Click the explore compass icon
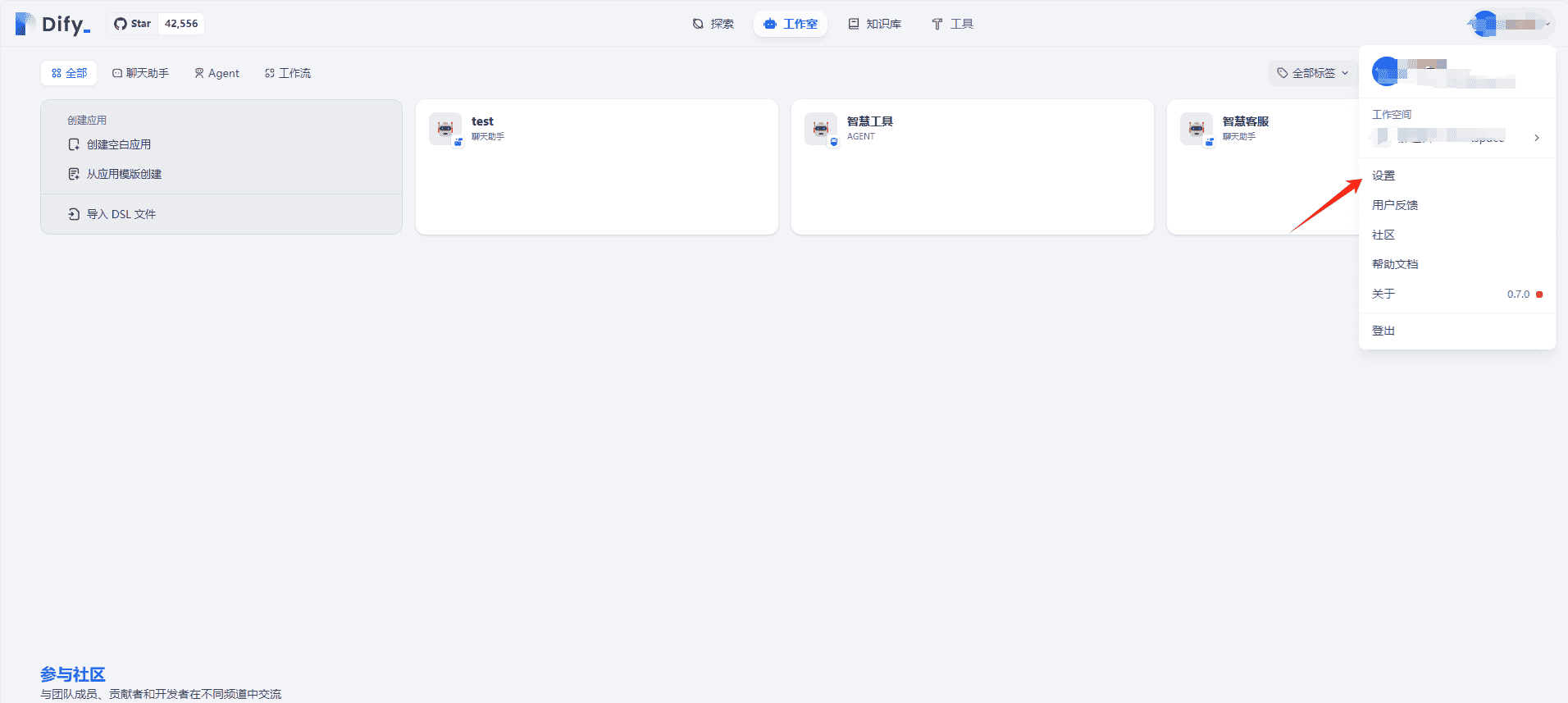The image size is (1568, 703). click(698, 24)
